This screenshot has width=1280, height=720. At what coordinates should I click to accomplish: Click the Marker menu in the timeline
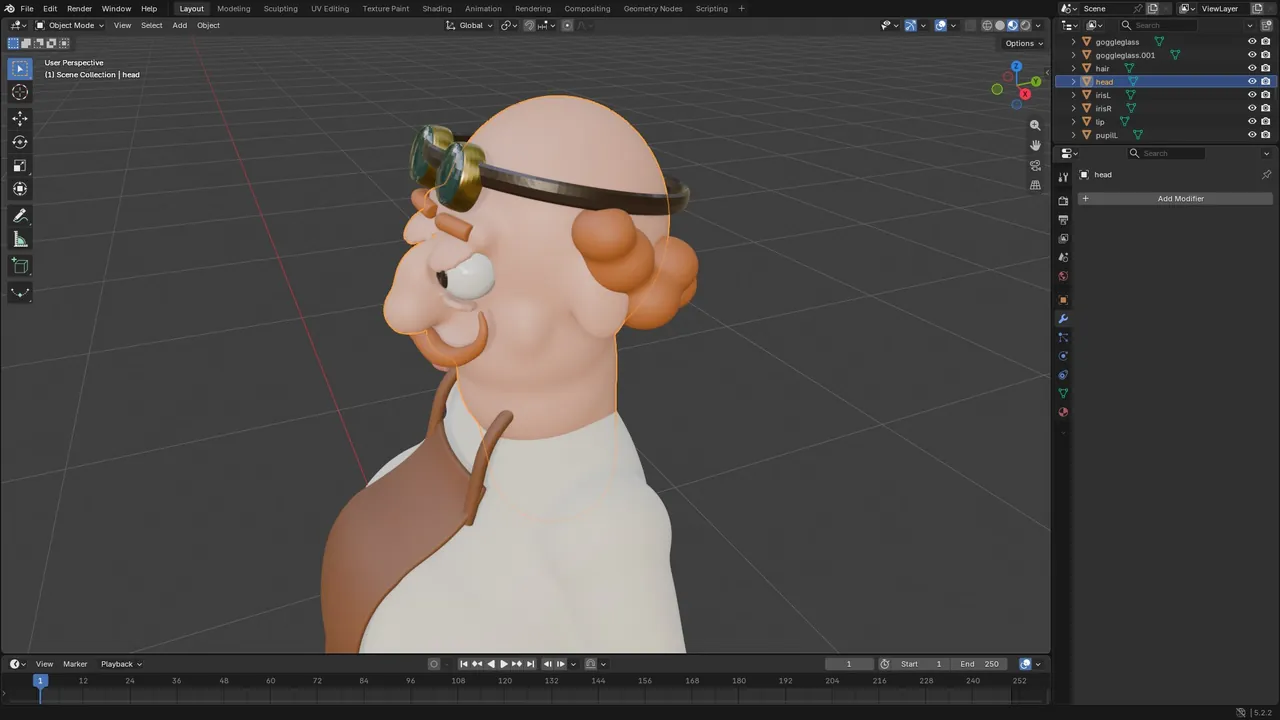pos(75,664)
